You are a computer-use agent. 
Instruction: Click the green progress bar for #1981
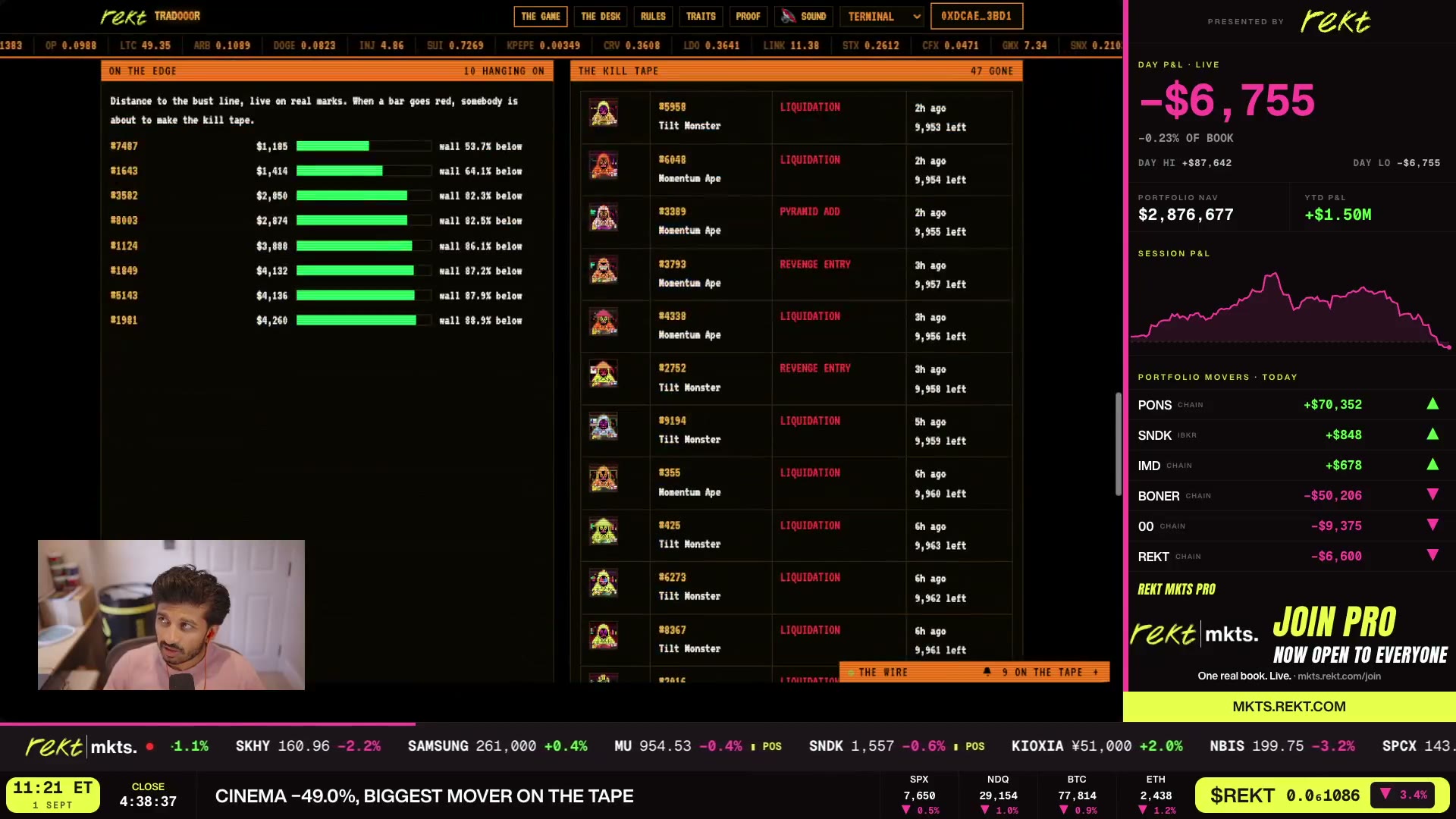(x=363, y=320)
